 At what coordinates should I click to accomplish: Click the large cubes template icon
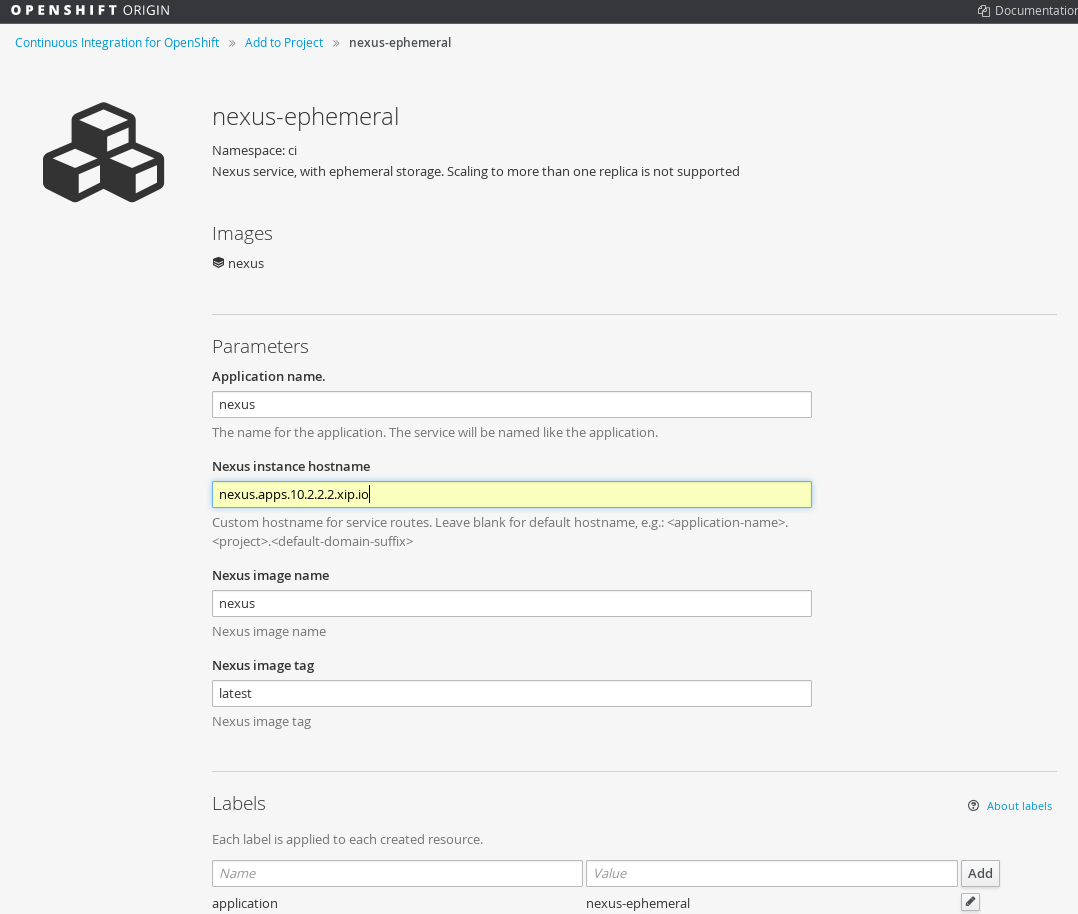click(103, 151)
